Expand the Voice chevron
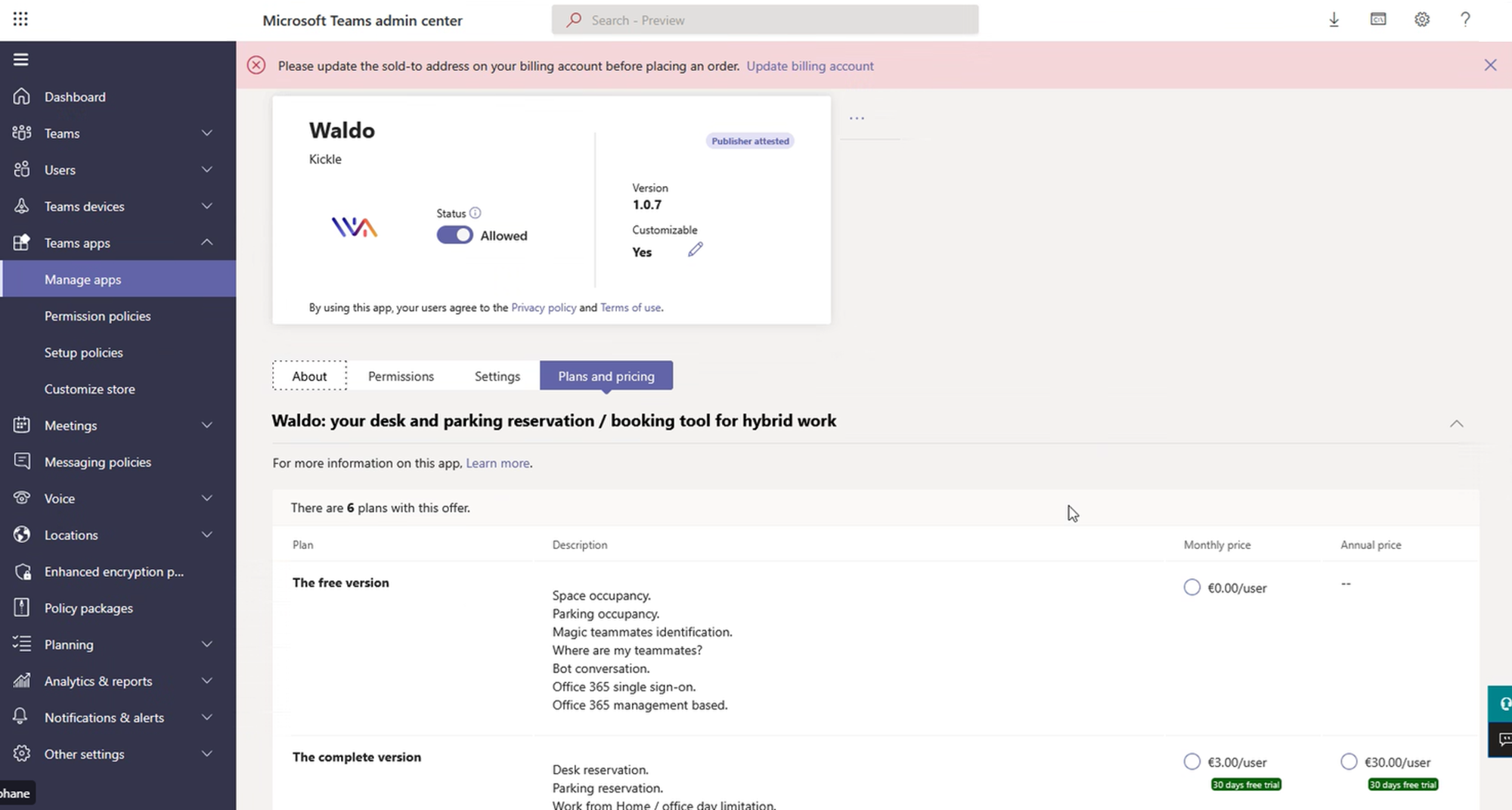The height and width of the screenshot is (810, 1512). click(x=207, y=498)
